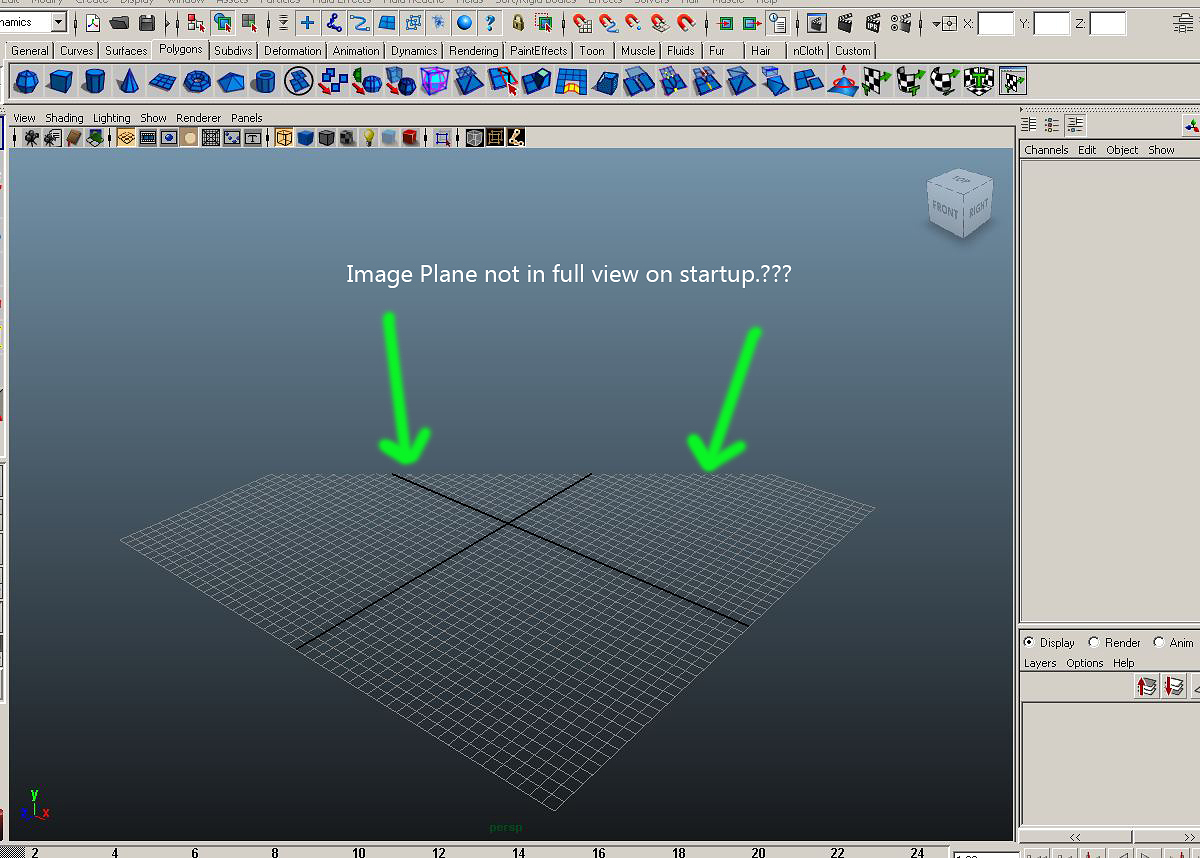Open the viewport Shading menu
Viewport: 1200px width, 858px height.
click(x=64, y=118)
